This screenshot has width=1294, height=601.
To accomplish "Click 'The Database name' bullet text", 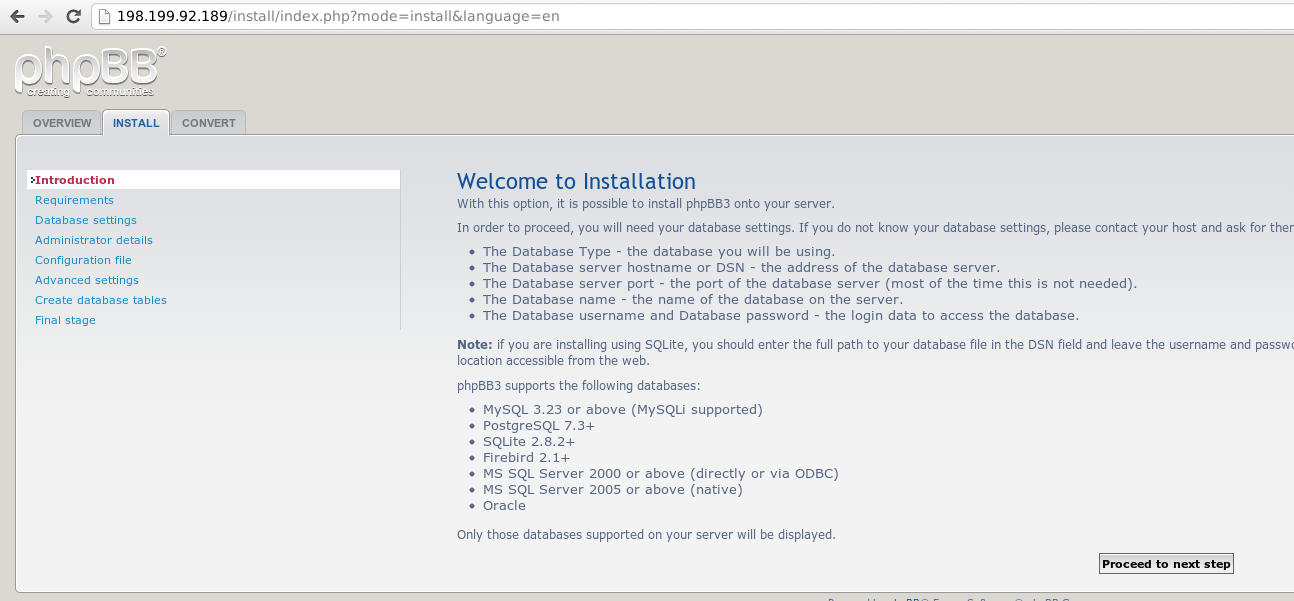I will [693, 300].
